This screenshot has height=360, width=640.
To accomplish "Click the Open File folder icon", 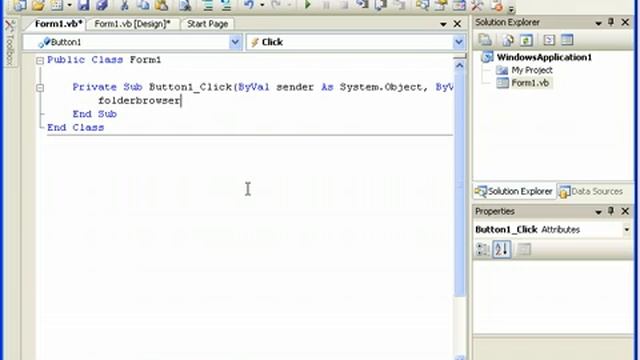I will (x=38, y=5).
